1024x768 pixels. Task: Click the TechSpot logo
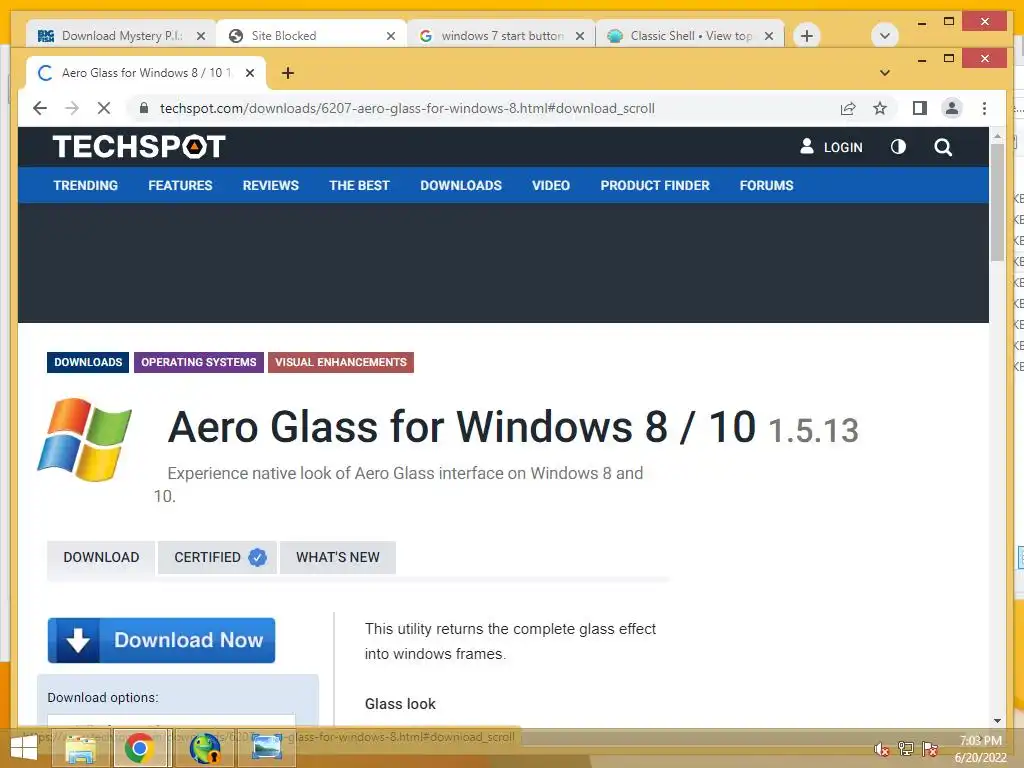tap(139, 146)
